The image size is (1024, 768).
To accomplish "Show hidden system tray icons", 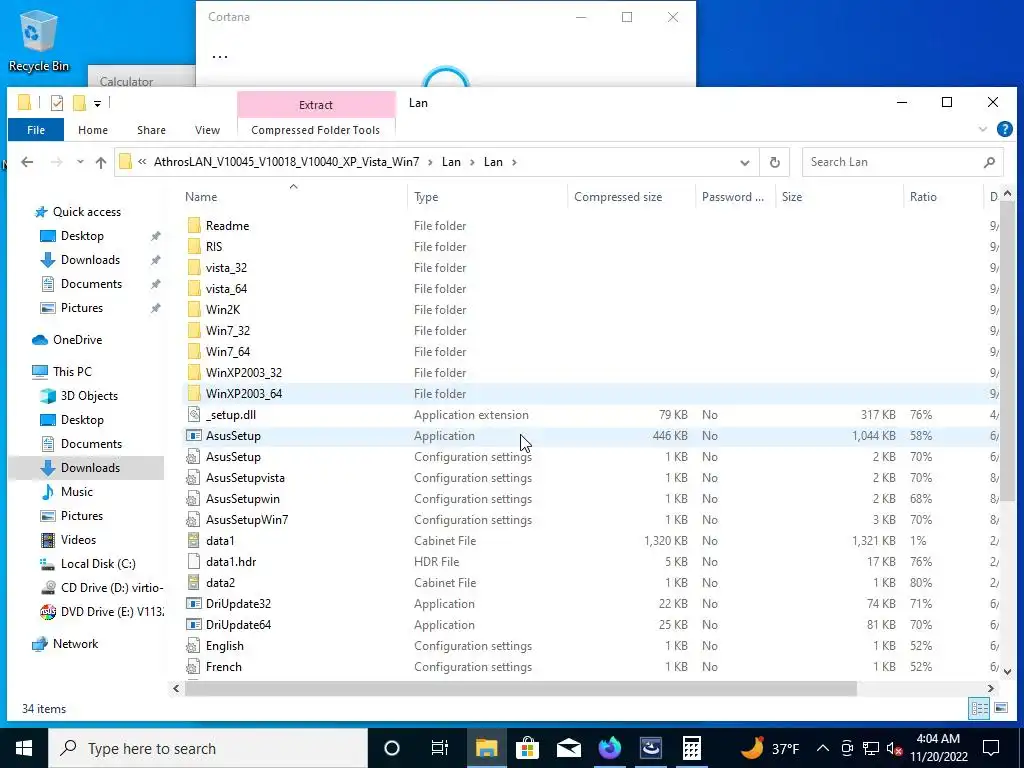I will [x=823, y=748].
